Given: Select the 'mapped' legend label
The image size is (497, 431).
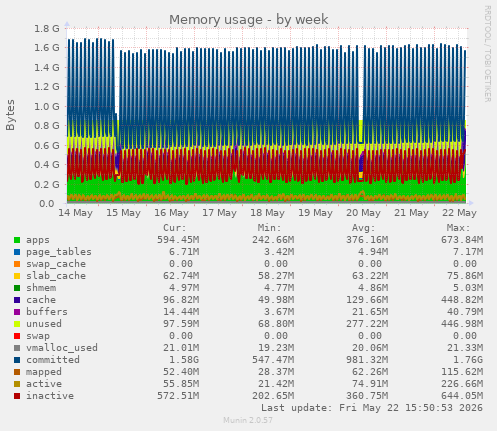Looking at the screenshot, I should tap(44, 372).
